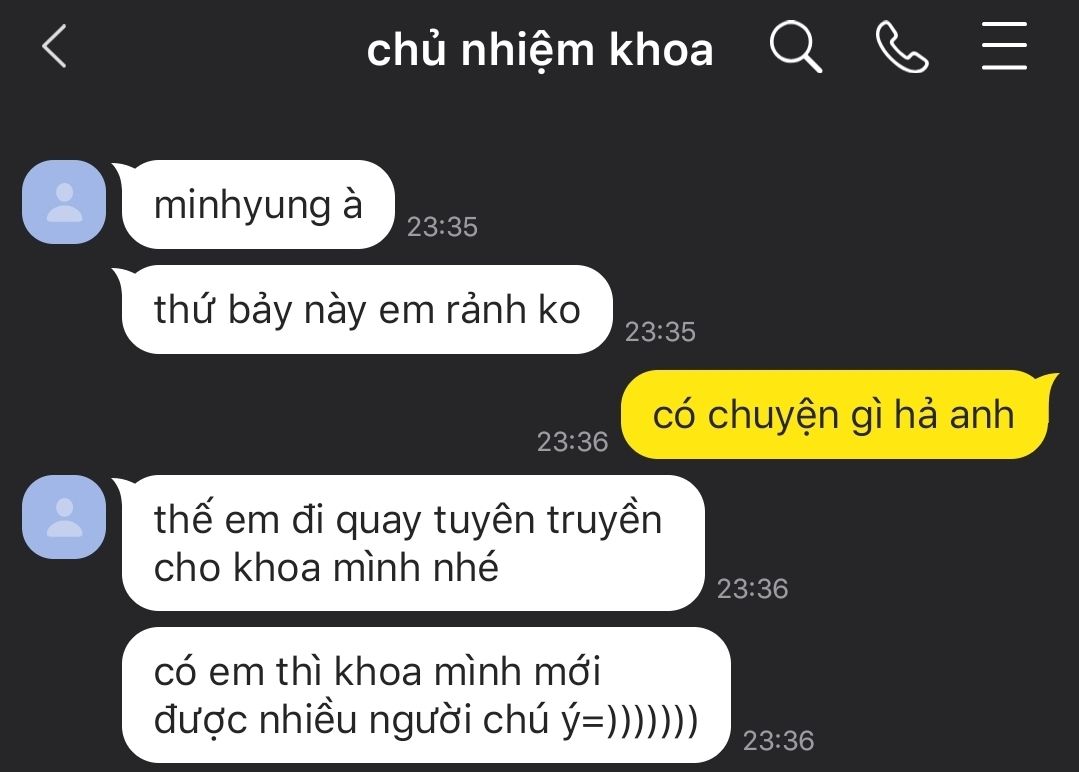Tap the sender avatar beside 'minhyung à'
The width and height of the screenshot is (1079, 772).
tap(64, 202)
